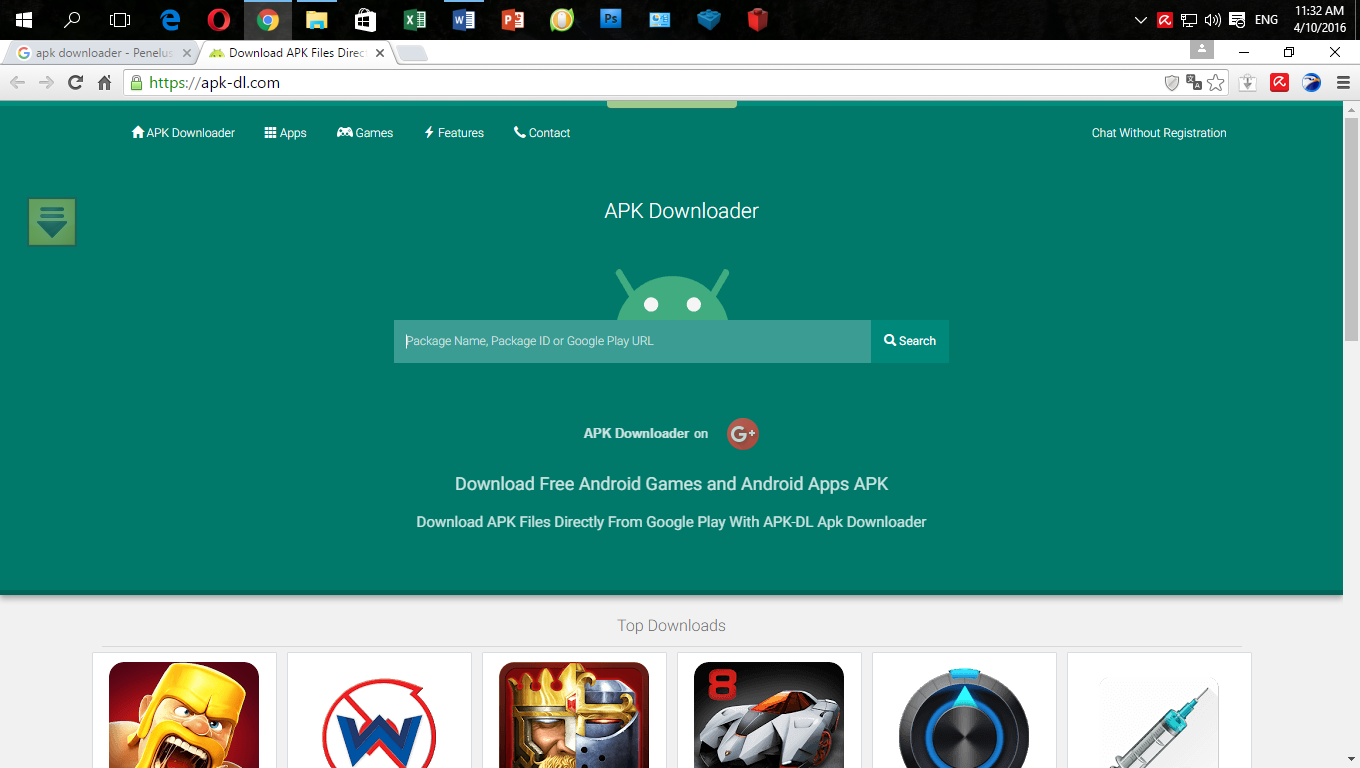
Task: Open APK Downloader nav link
Action: (x=183, y=133)
